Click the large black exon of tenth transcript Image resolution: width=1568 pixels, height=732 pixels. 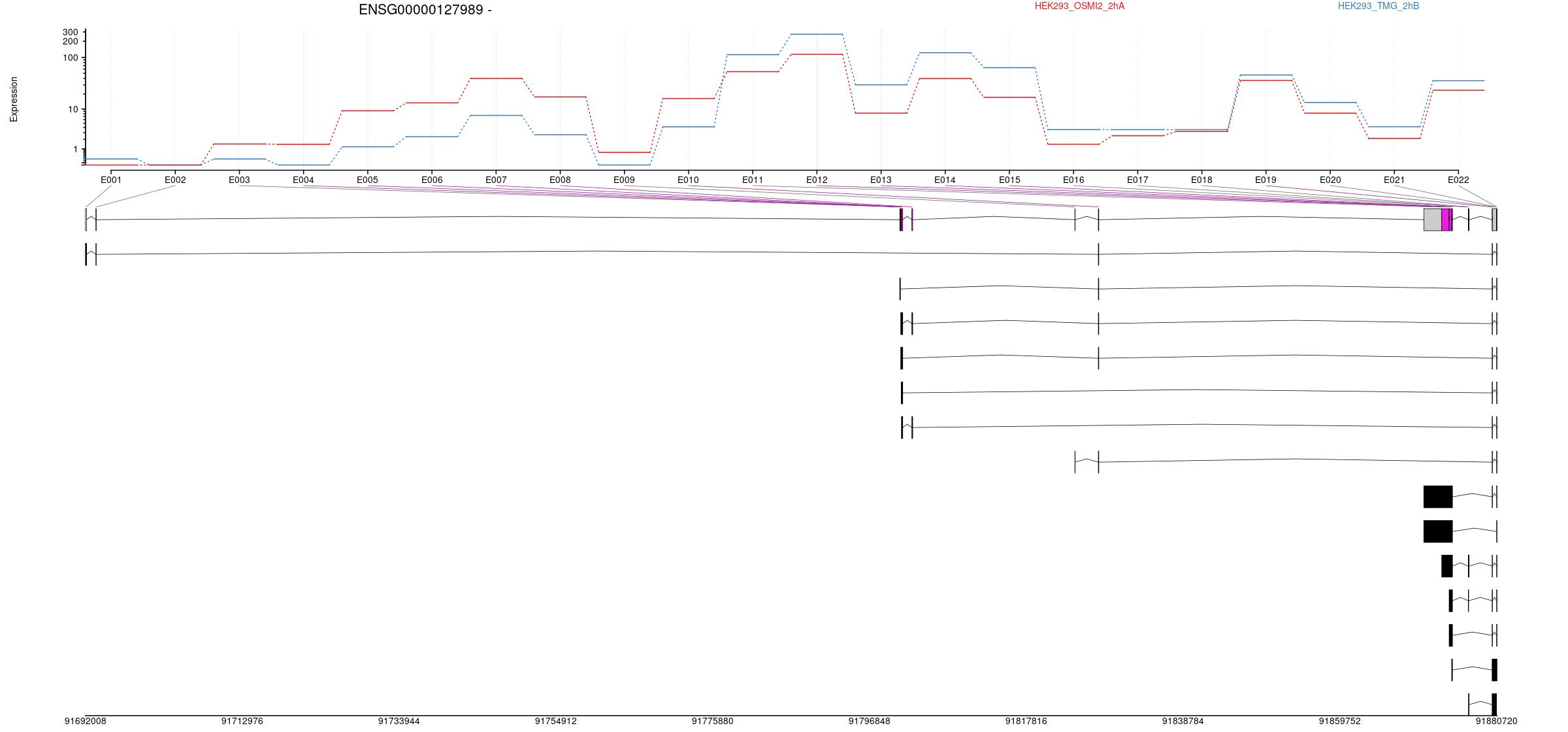click(1438, 531)
